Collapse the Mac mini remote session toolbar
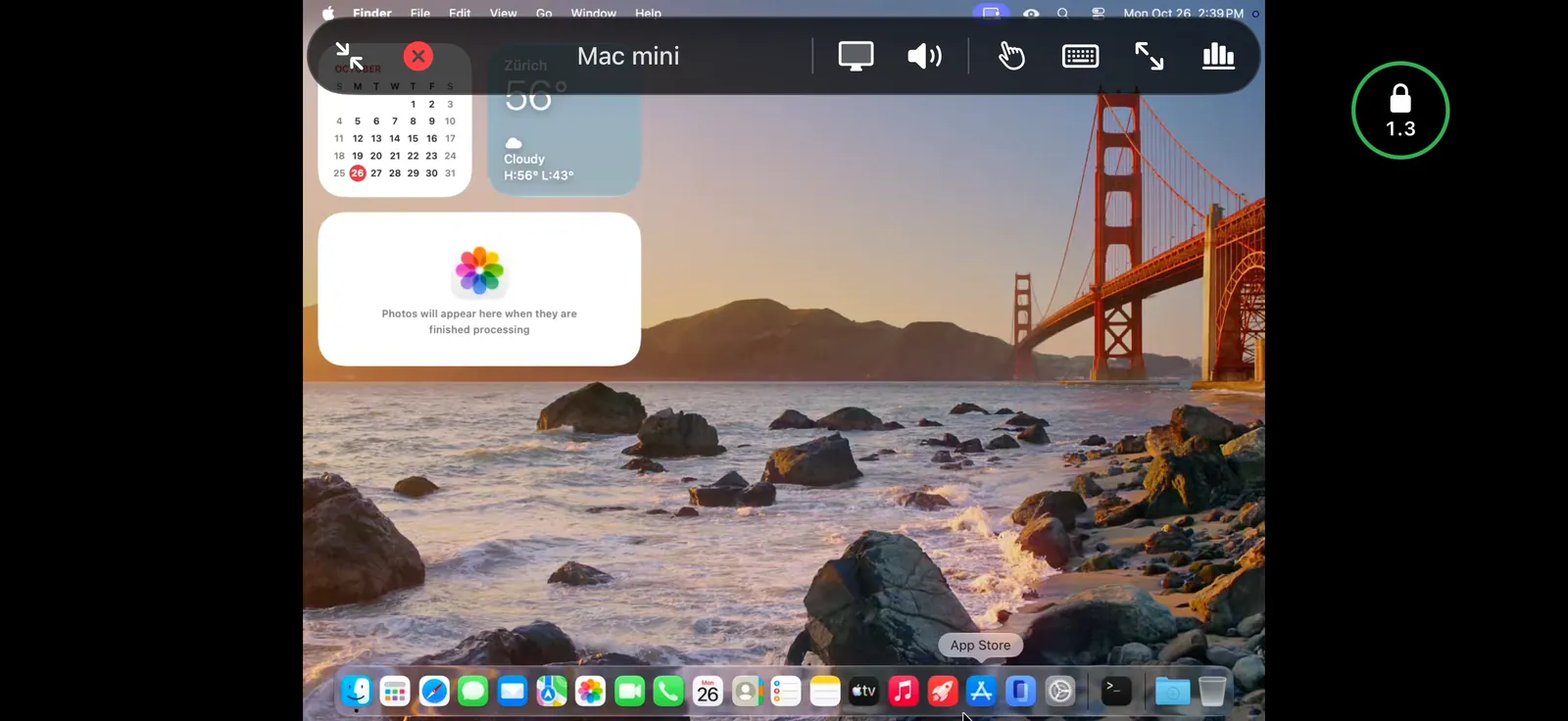 349,56
